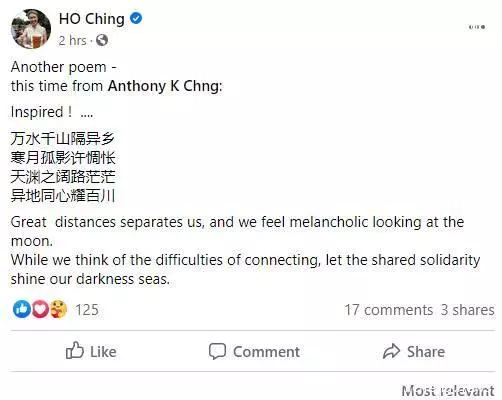Open the HO Ching profile name link
The image size is (502, 400).
pos(92,19)
